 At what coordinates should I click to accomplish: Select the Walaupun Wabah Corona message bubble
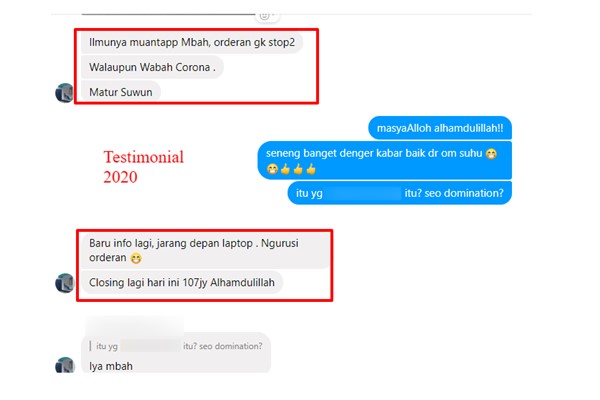(152, 67)
